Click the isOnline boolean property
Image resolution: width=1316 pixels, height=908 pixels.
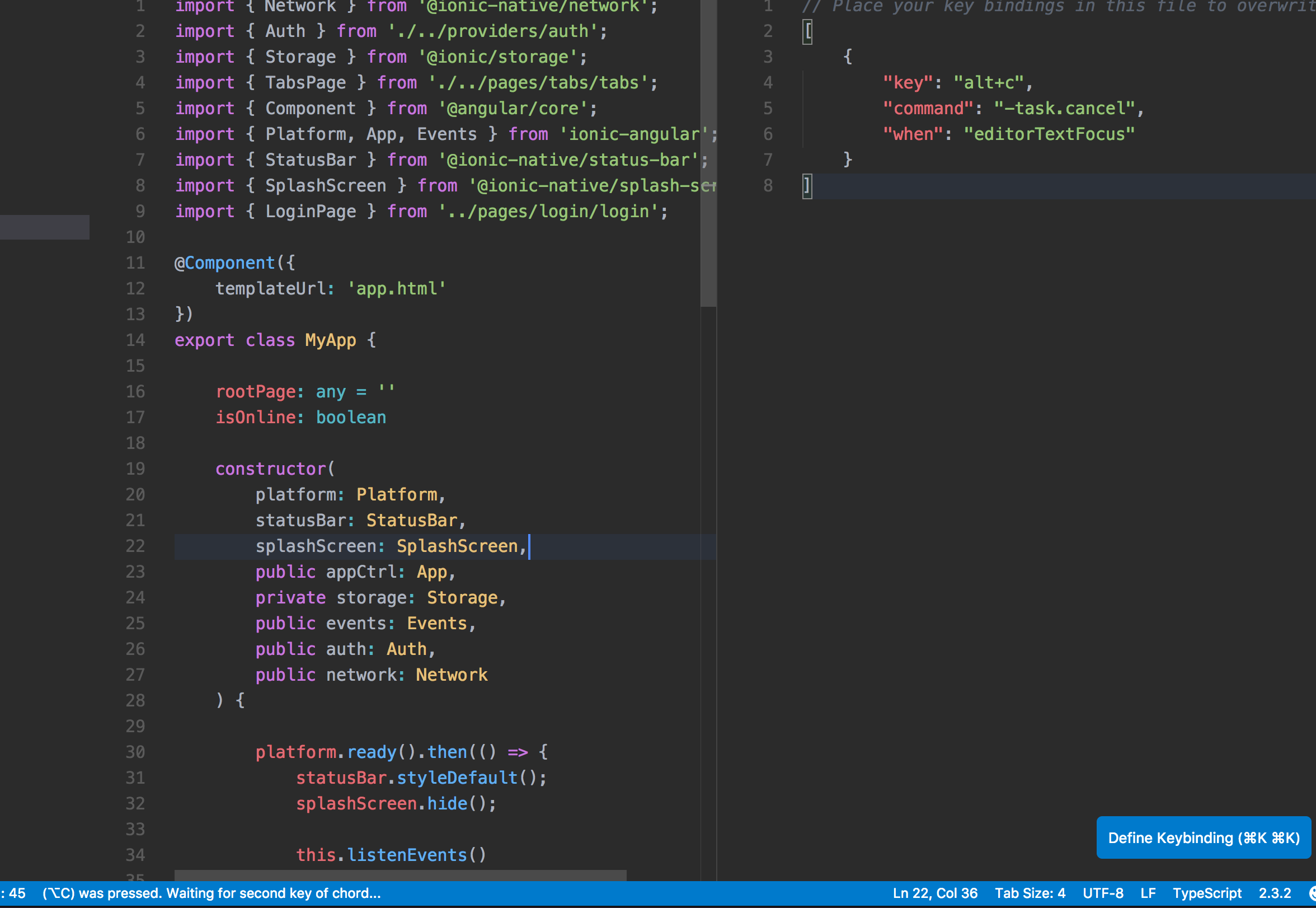pyautogui.click(x=300, y=418)
